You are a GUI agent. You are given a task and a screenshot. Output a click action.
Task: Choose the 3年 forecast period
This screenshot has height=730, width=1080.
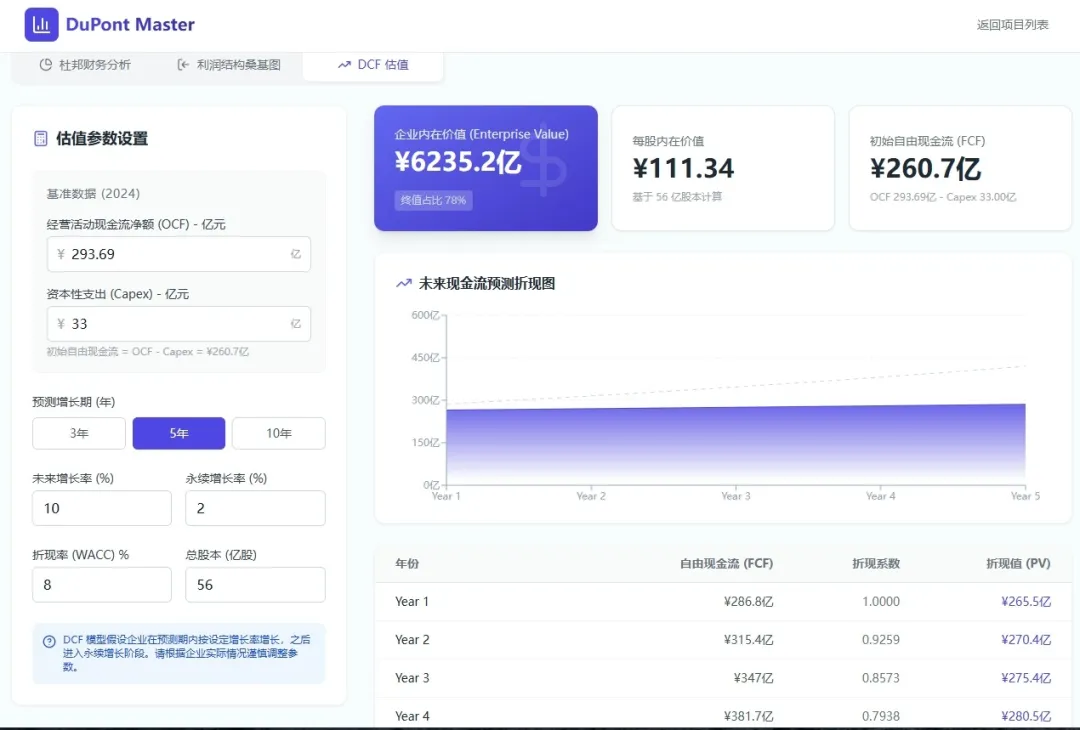pos(79,433)
